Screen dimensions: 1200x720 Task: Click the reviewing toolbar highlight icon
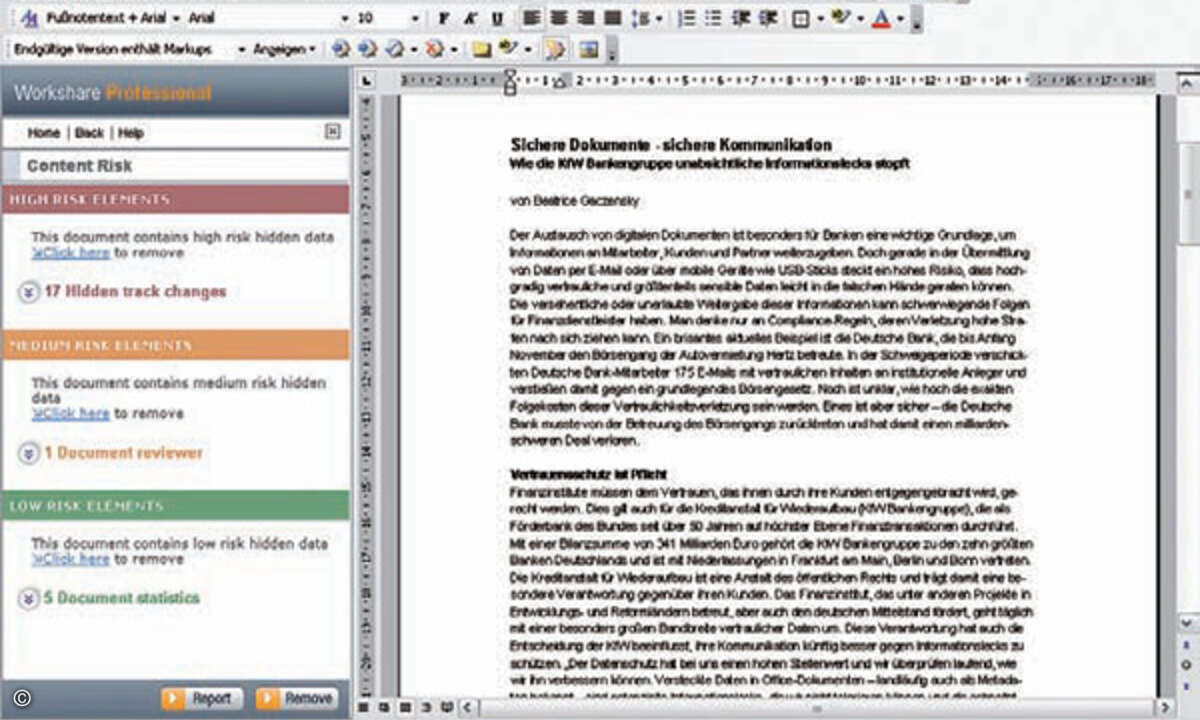[x=508, y=48]
